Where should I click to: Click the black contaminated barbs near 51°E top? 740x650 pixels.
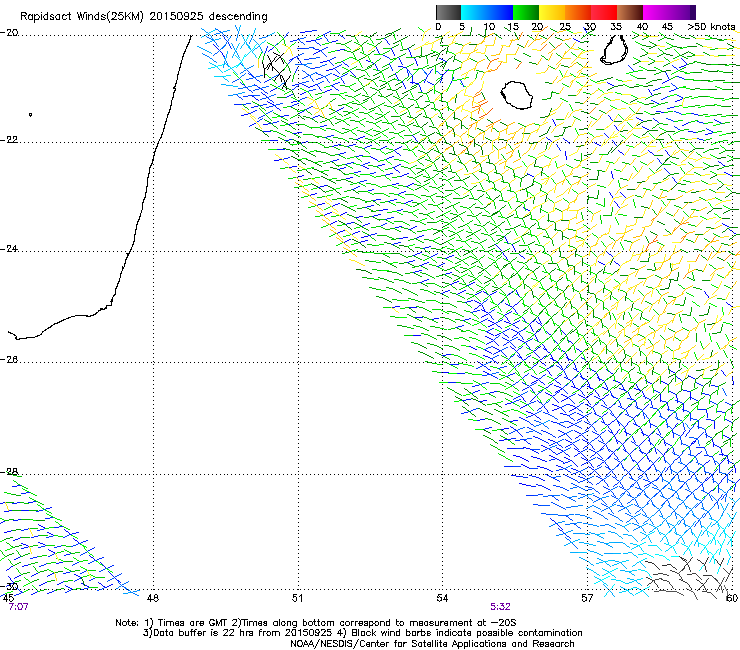[278, 70]
